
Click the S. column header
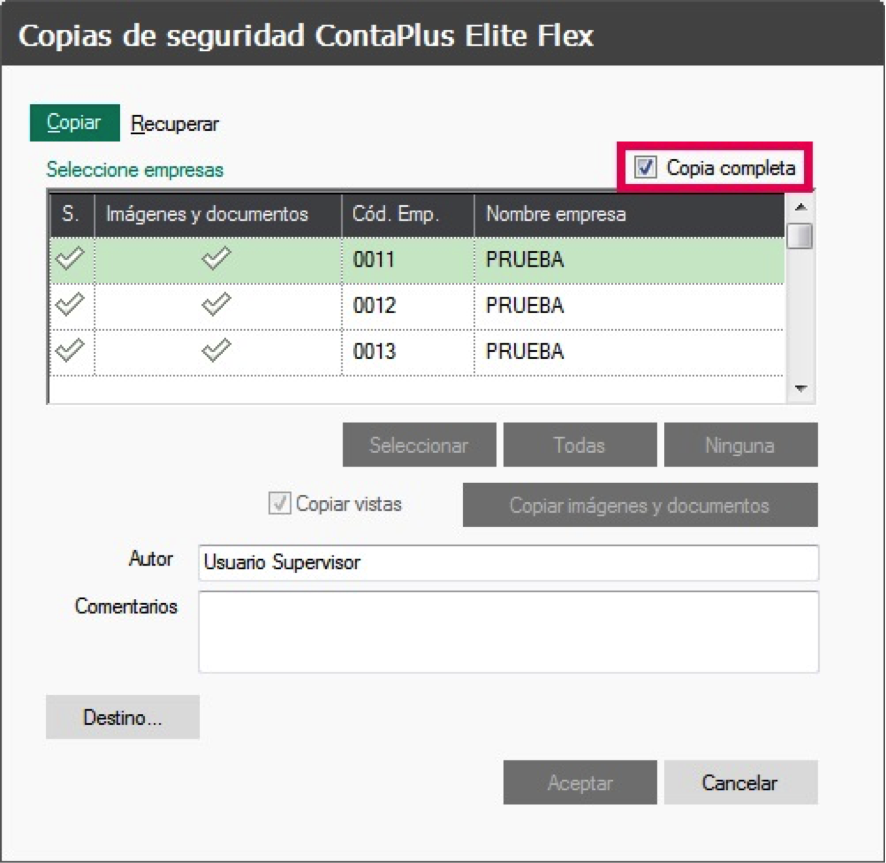coord(72,215)
